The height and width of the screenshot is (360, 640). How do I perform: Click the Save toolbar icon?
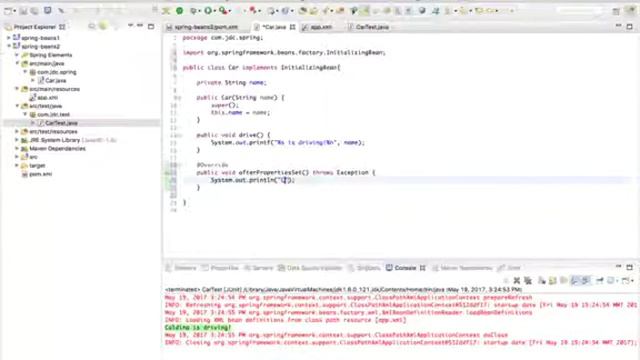[x=24, y=11]
